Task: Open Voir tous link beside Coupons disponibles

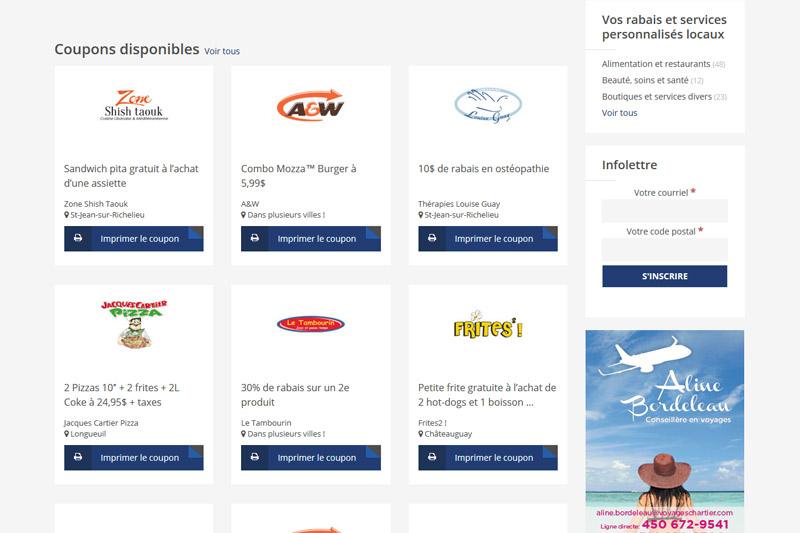Action: (x=222, y=51)
